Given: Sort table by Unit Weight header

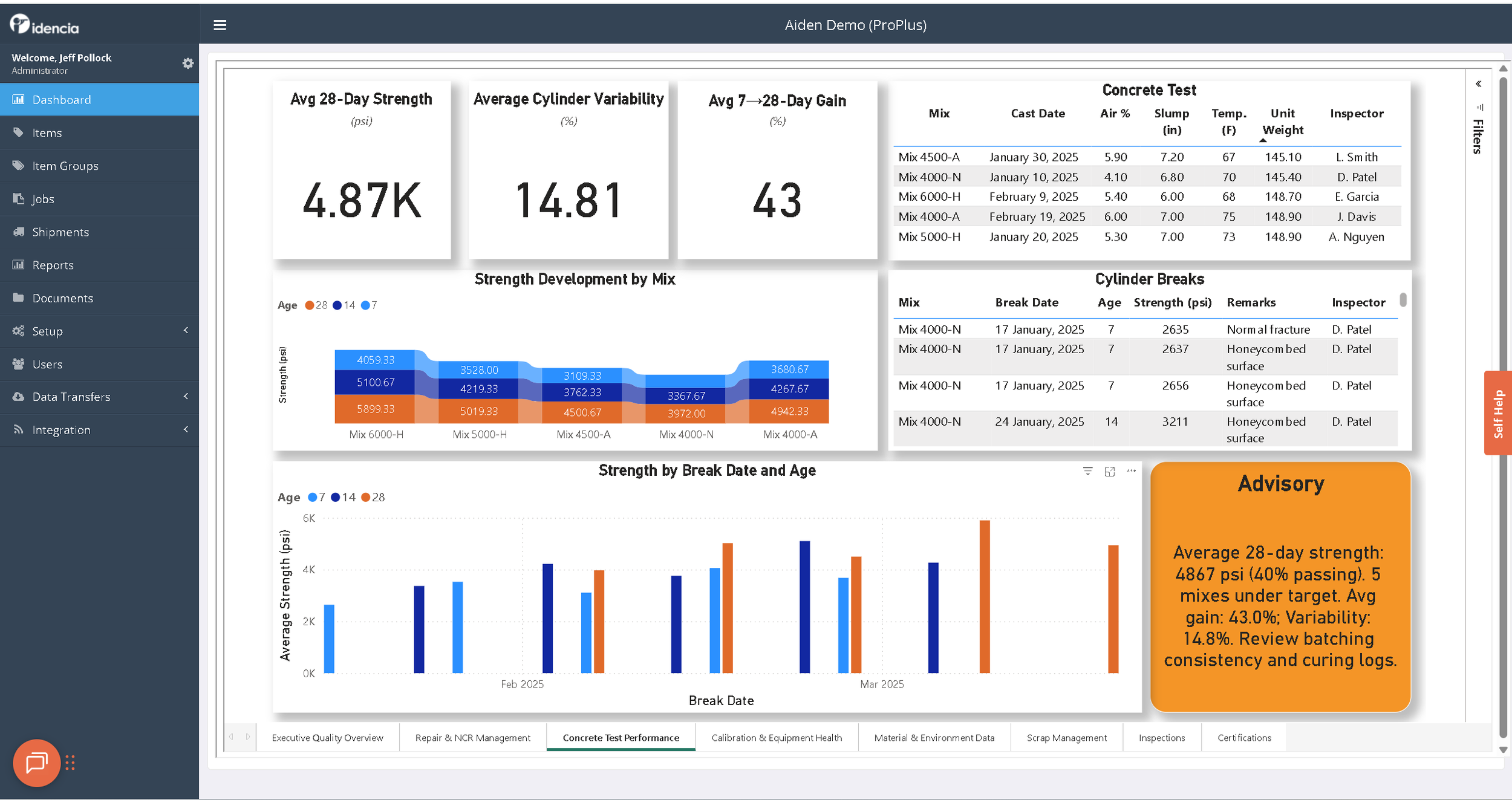Looking at the screenshot, I should pos(1282,122).
